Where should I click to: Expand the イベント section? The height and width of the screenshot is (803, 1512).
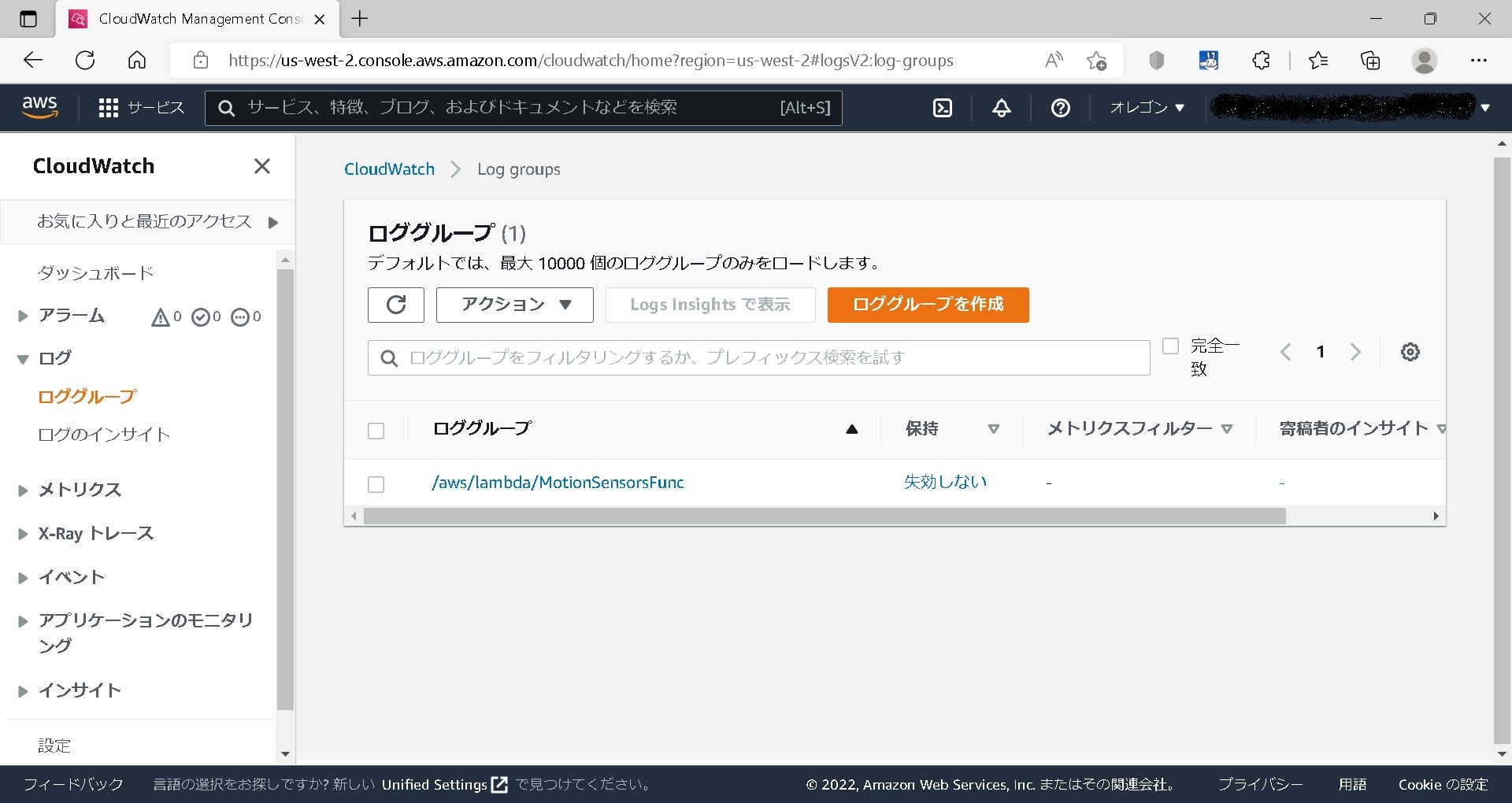pyautogui.click(x=23, y=577)
